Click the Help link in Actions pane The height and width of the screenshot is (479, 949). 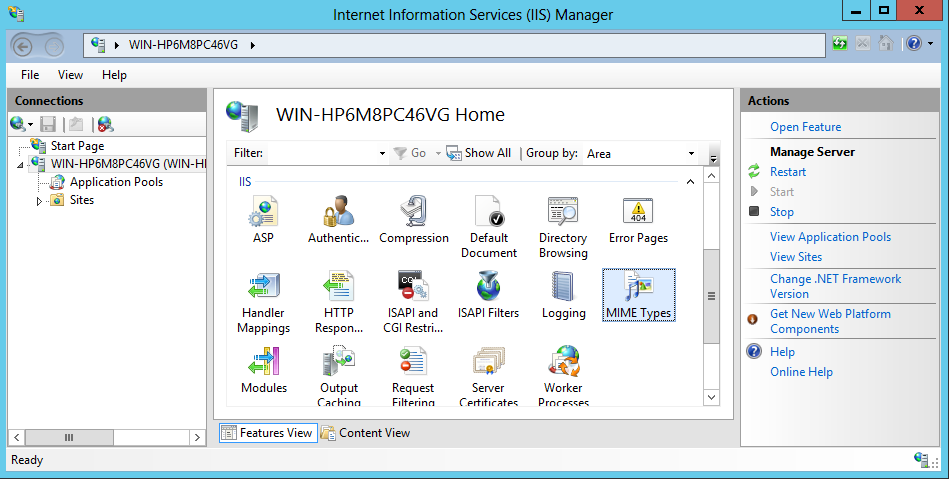pos(782,352)
